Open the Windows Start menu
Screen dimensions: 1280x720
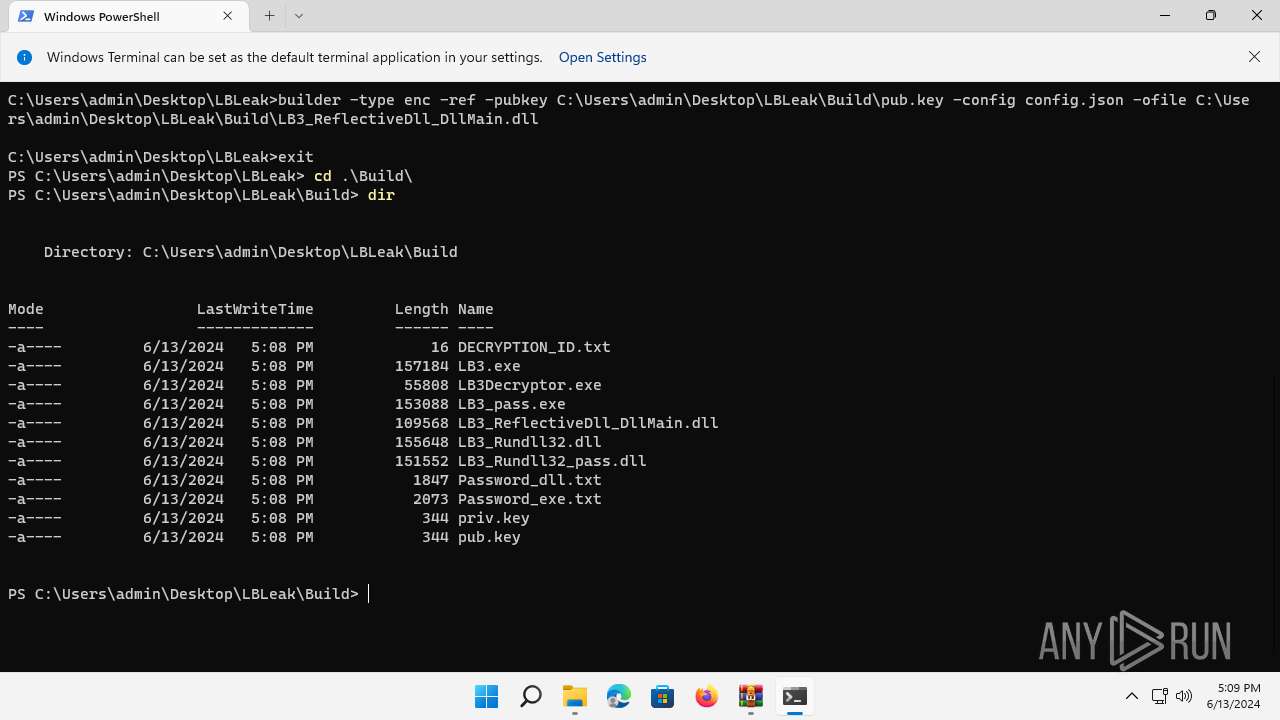486,696
